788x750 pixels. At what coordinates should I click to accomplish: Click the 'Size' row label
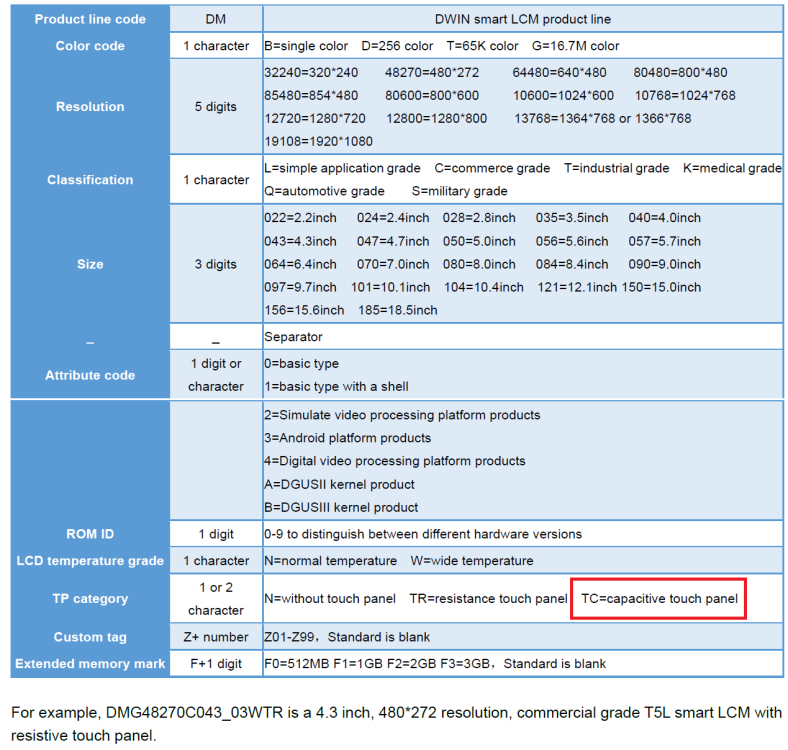(x=90, y=264)
